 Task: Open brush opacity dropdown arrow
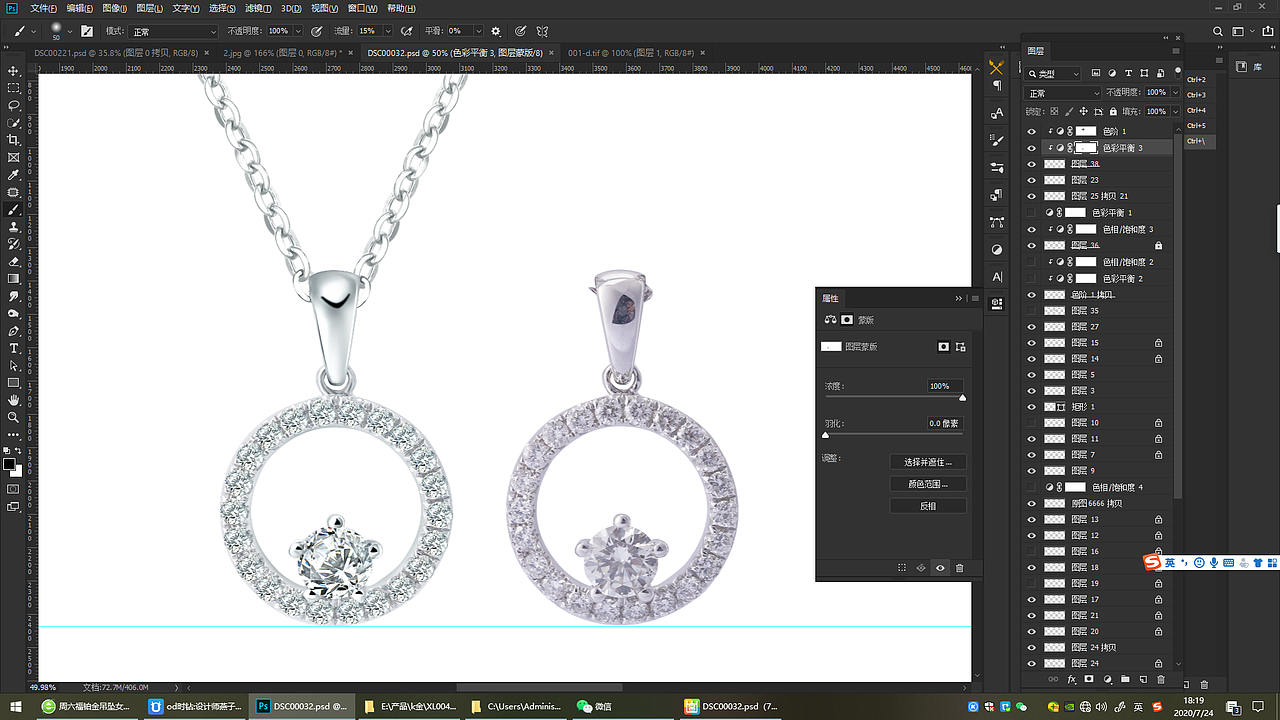[298, 31]
